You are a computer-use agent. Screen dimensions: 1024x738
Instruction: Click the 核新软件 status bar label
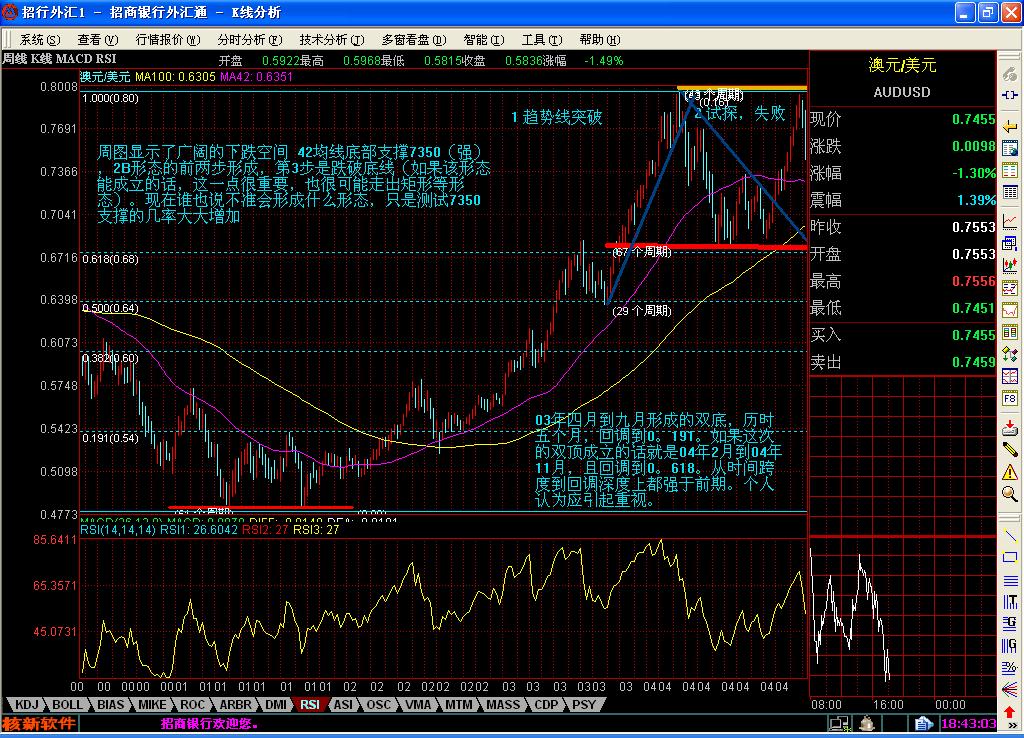tap(39, 724)
